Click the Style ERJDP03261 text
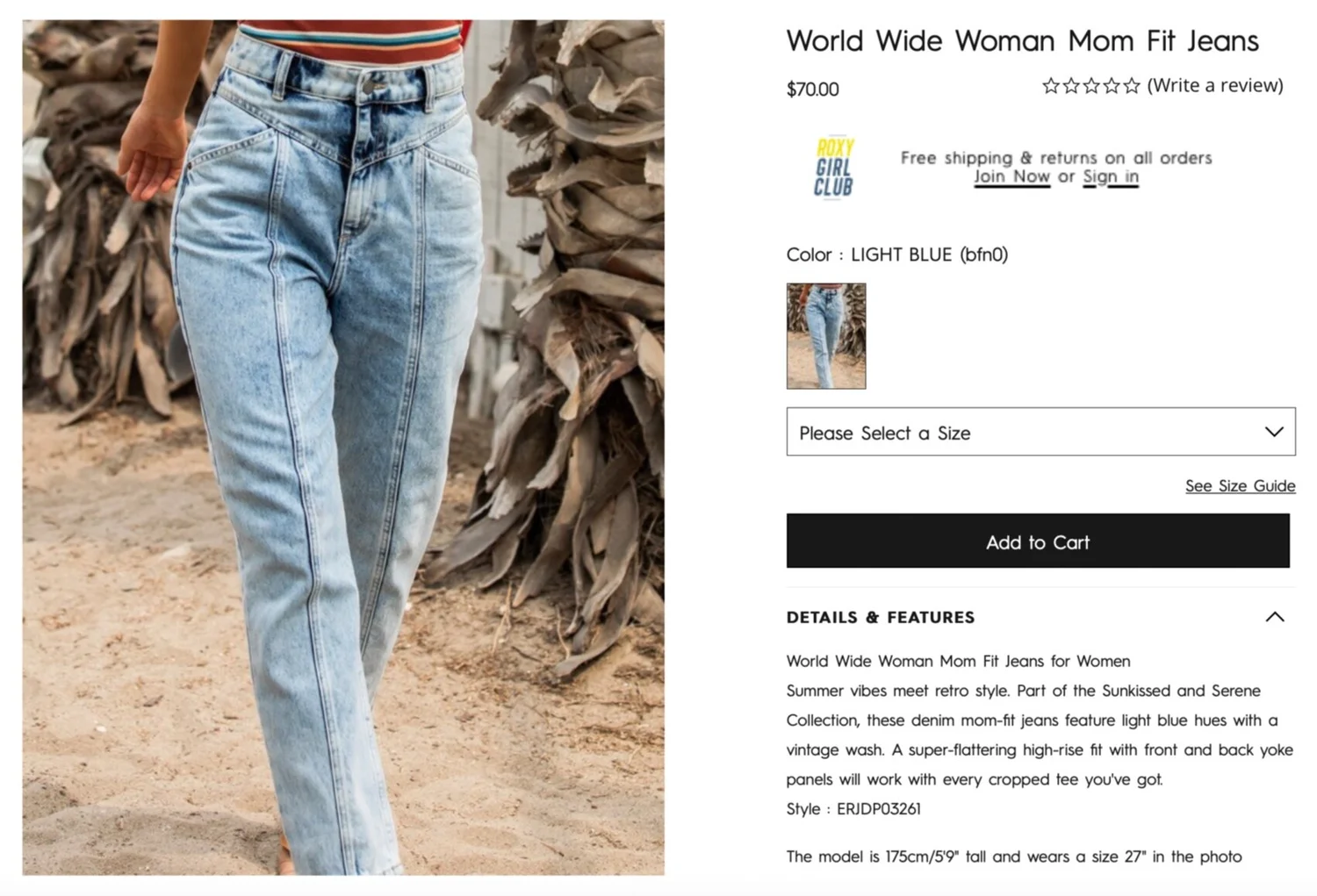The image size is (1317, 896). [x=853, y=808]
